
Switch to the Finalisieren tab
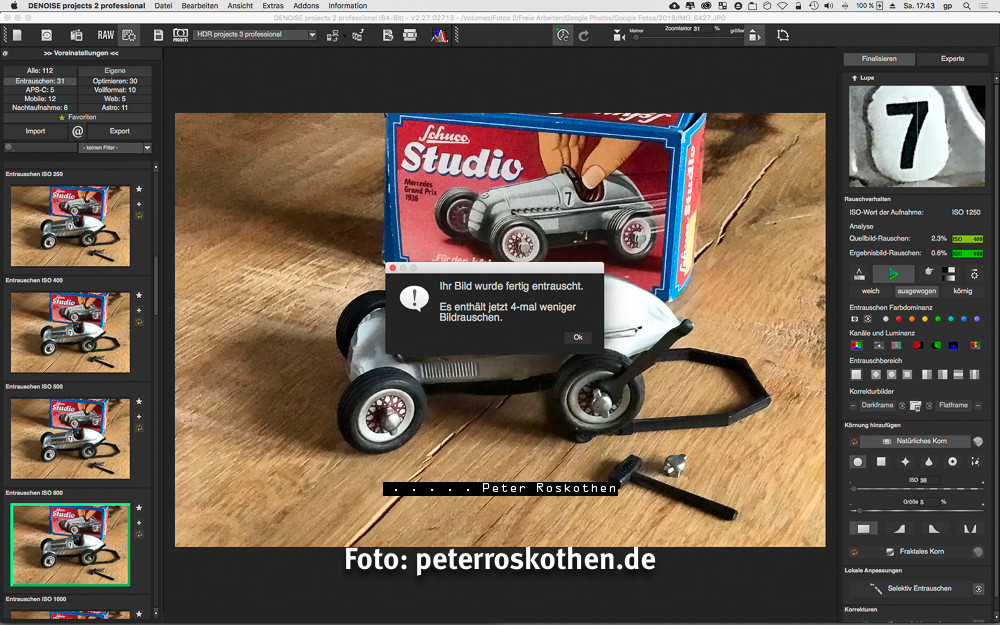[x=879, y=59]
